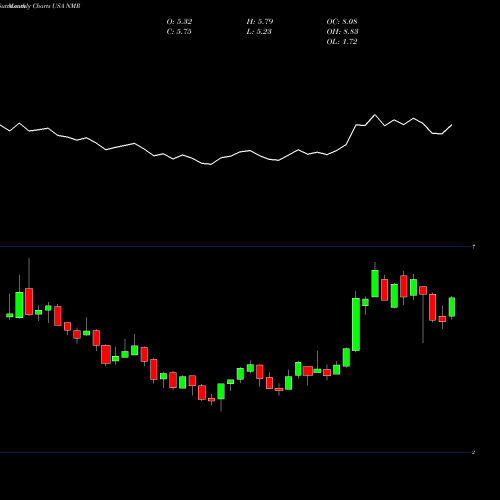
Task: Click the '7' price axis label
Action: click(x=473, y=247)
